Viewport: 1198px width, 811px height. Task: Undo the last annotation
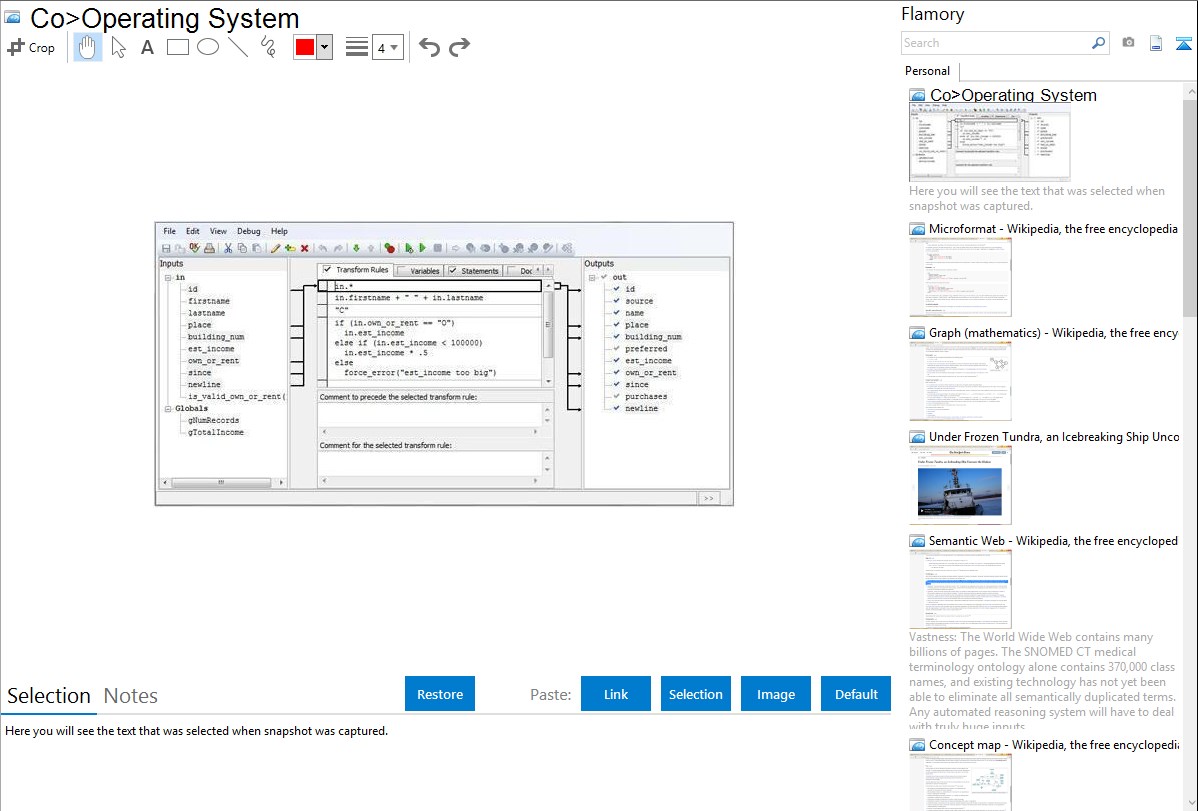click(429, 47)
